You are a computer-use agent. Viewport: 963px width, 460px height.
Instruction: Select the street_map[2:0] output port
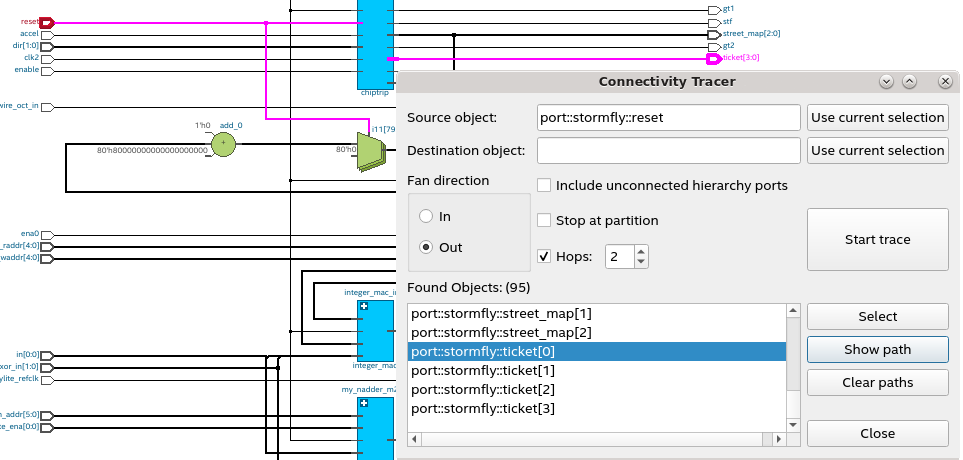(x=714, y=34)
